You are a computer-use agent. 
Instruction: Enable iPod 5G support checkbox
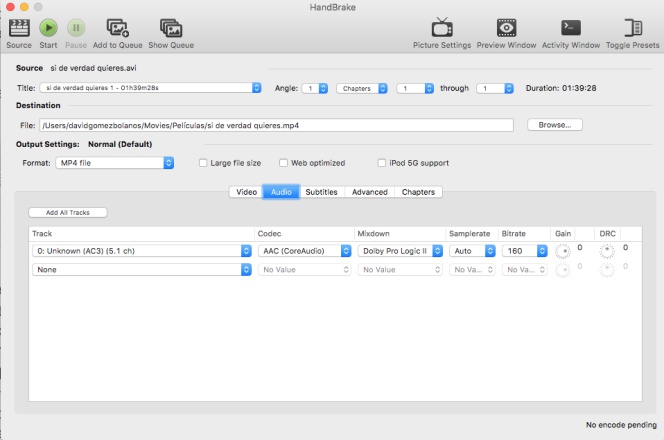point(382,163)
